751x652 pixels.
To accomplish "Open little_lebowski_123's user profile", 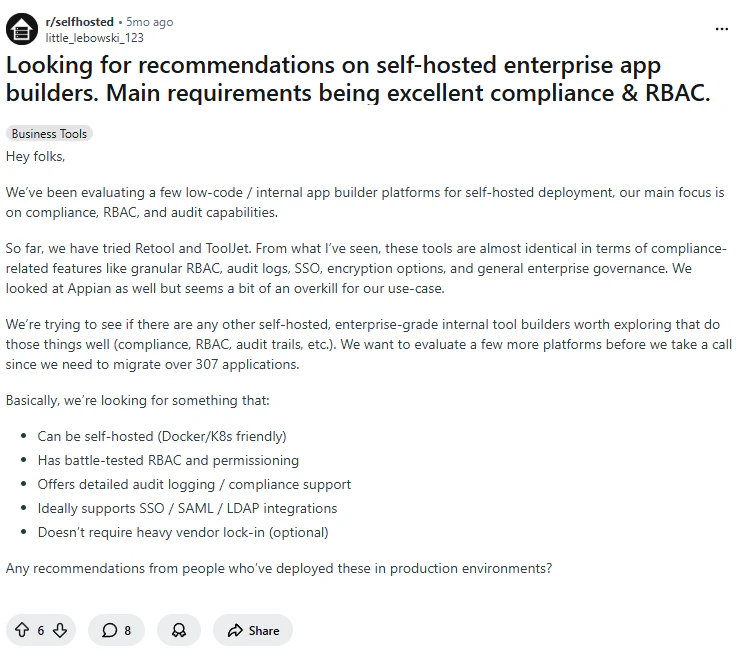I will pyautogui.click(x=94, y=38).
